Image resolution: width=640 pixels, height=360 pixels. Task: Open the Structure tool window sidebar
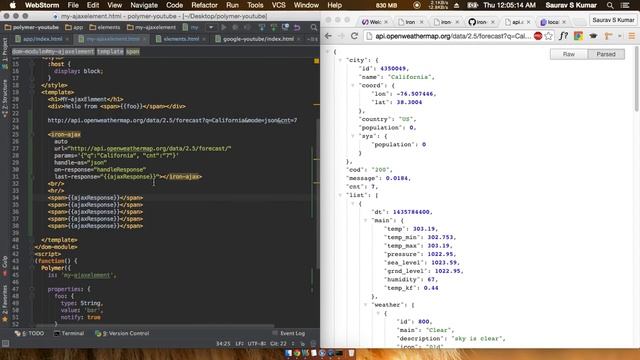tap(4, 98)
